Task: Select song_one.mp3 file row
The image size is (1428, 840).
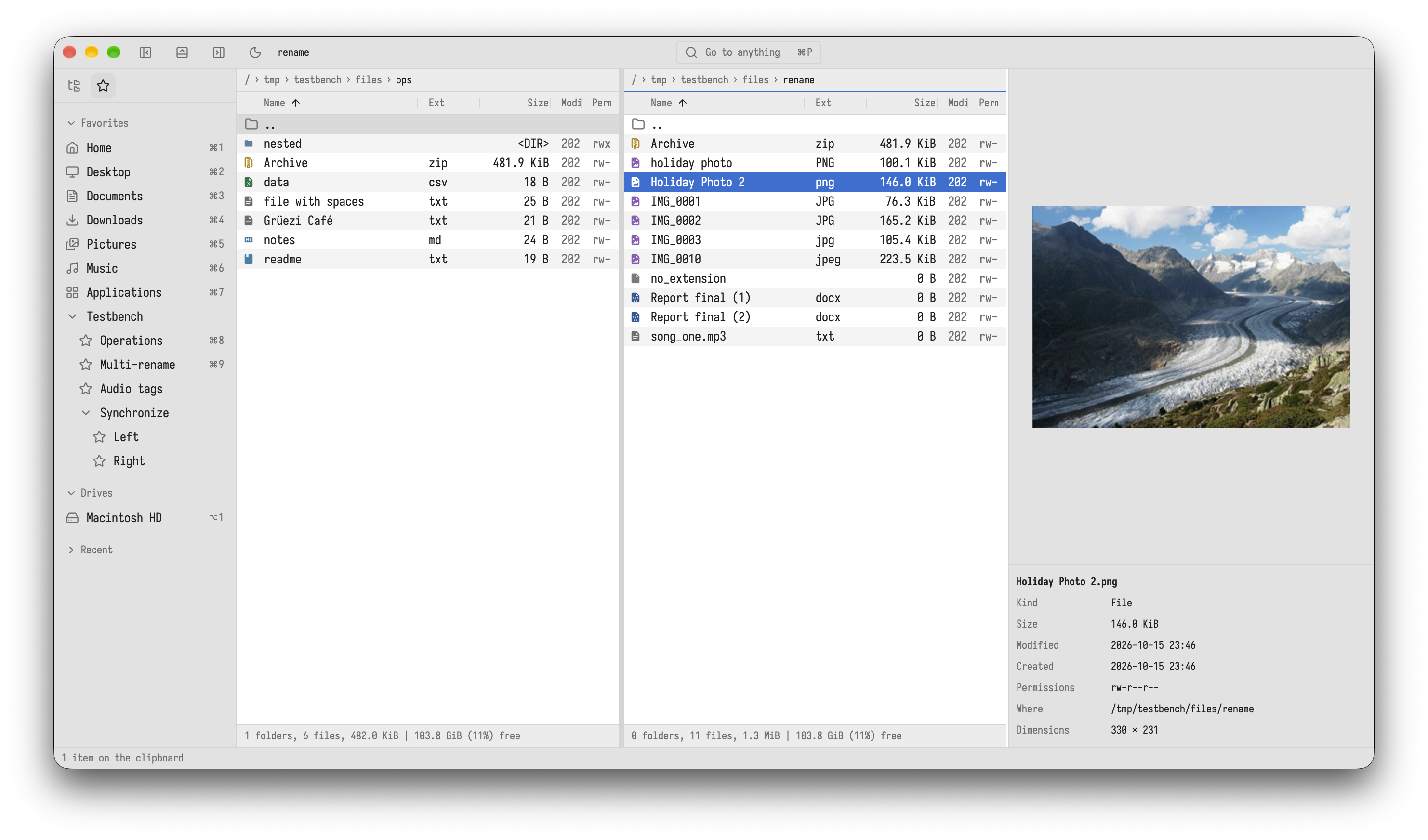Action: (x=814, y=337)
